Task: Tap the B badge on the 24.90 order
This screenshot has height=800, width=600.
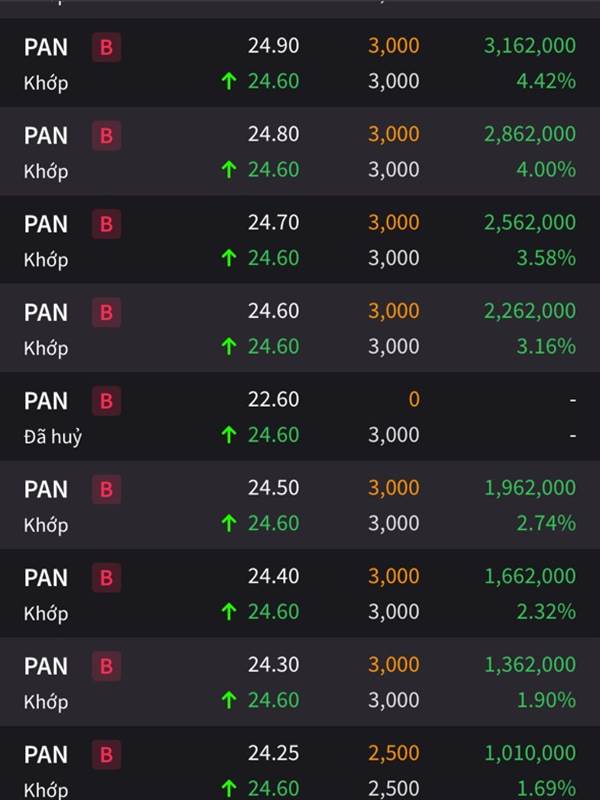Action: 107,47
